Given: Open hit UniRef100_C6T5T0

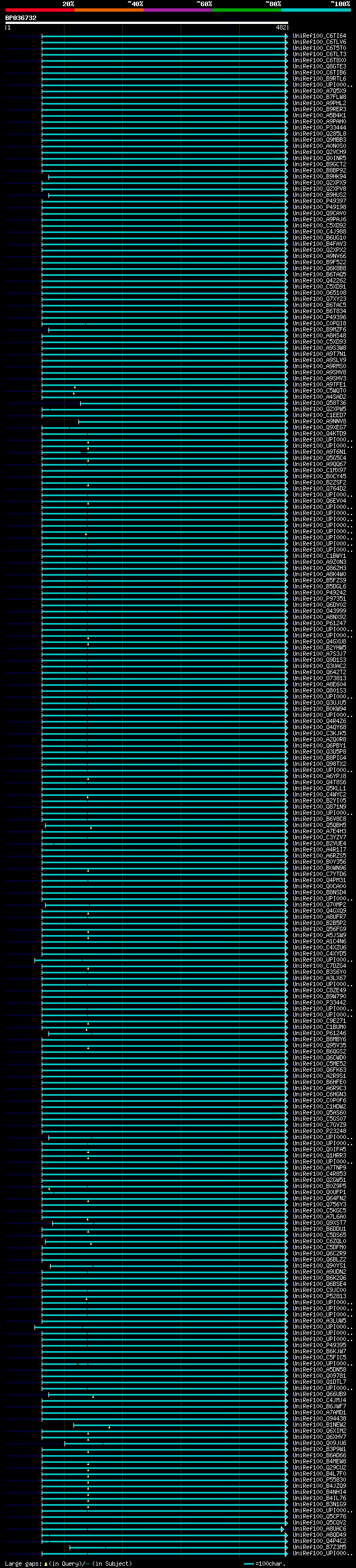Looking at the screenshot, I should pos(319,48).
